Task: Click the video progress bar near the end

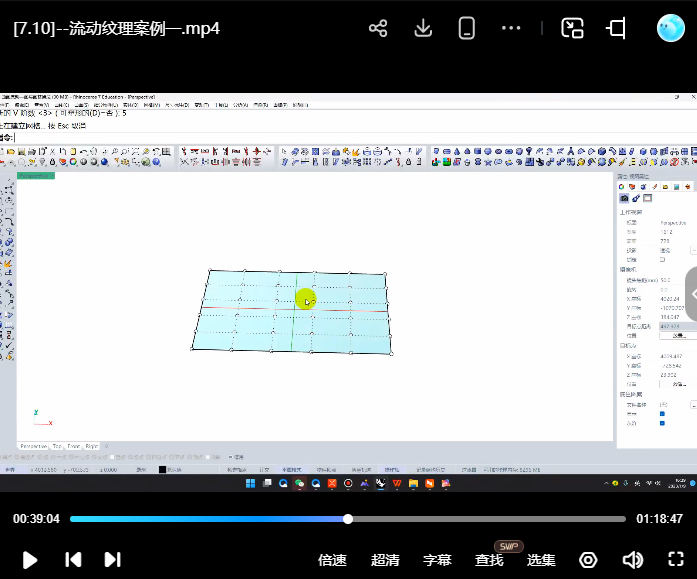Action: click(610, 519)
